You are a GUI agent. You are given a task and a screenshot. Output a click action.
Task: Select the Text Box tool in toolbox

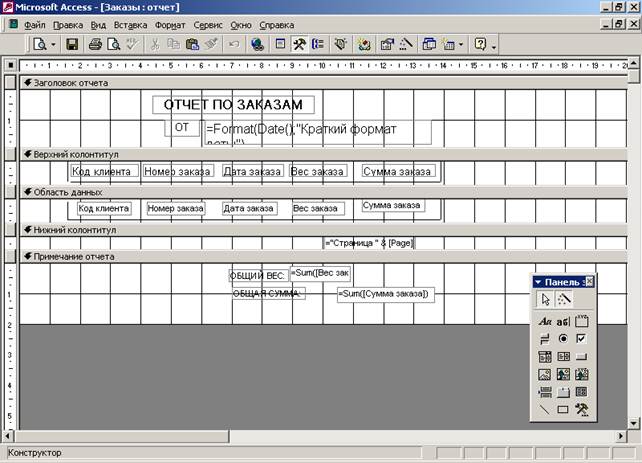tap(563, 321)
